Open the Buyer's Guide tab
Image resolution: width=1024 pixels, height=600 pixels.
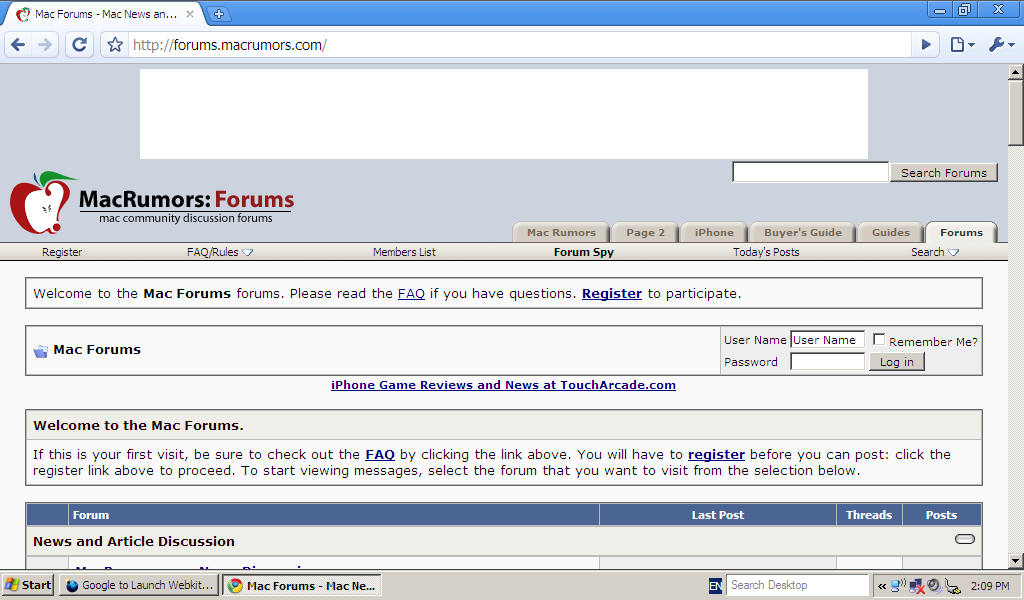click(803, 232)
